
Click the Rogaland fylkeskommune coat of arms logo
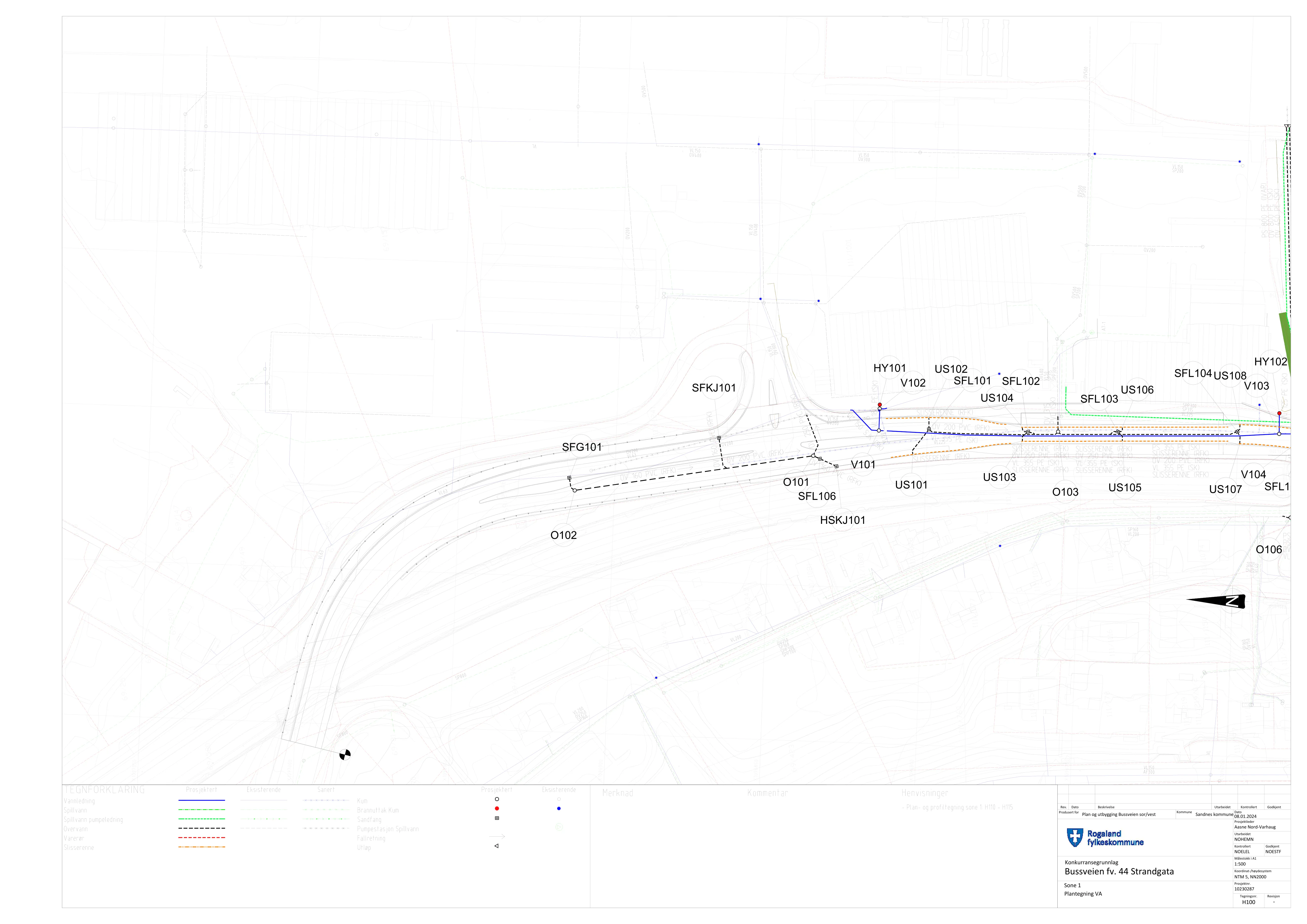[1074, 837]
